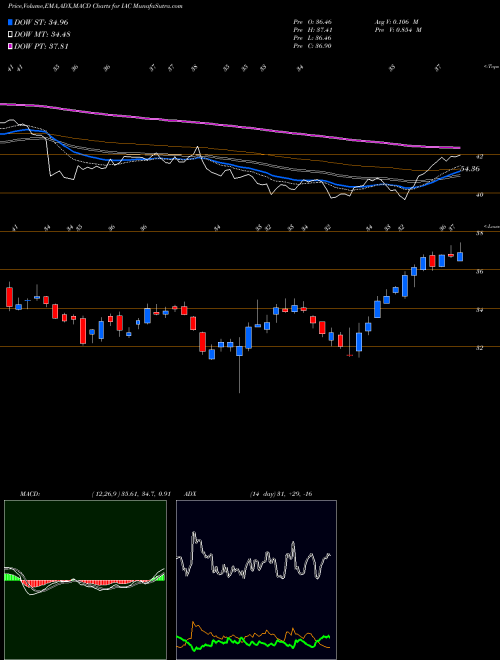Click the 40 axis label on the upper chart
500x660 pixels.
tap(479, 194)
